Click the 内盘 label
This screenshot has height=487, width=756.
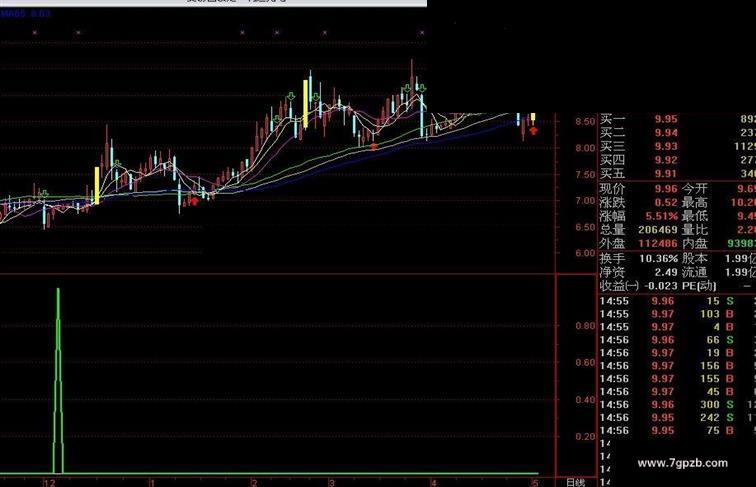click(695, 244)
